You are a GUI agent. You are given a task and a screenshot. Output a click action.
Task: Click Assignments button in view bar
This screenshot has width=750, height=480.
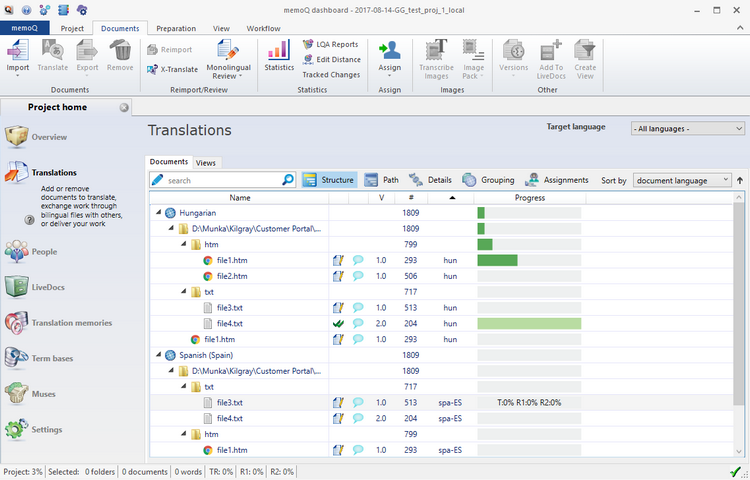pos(558,180)
